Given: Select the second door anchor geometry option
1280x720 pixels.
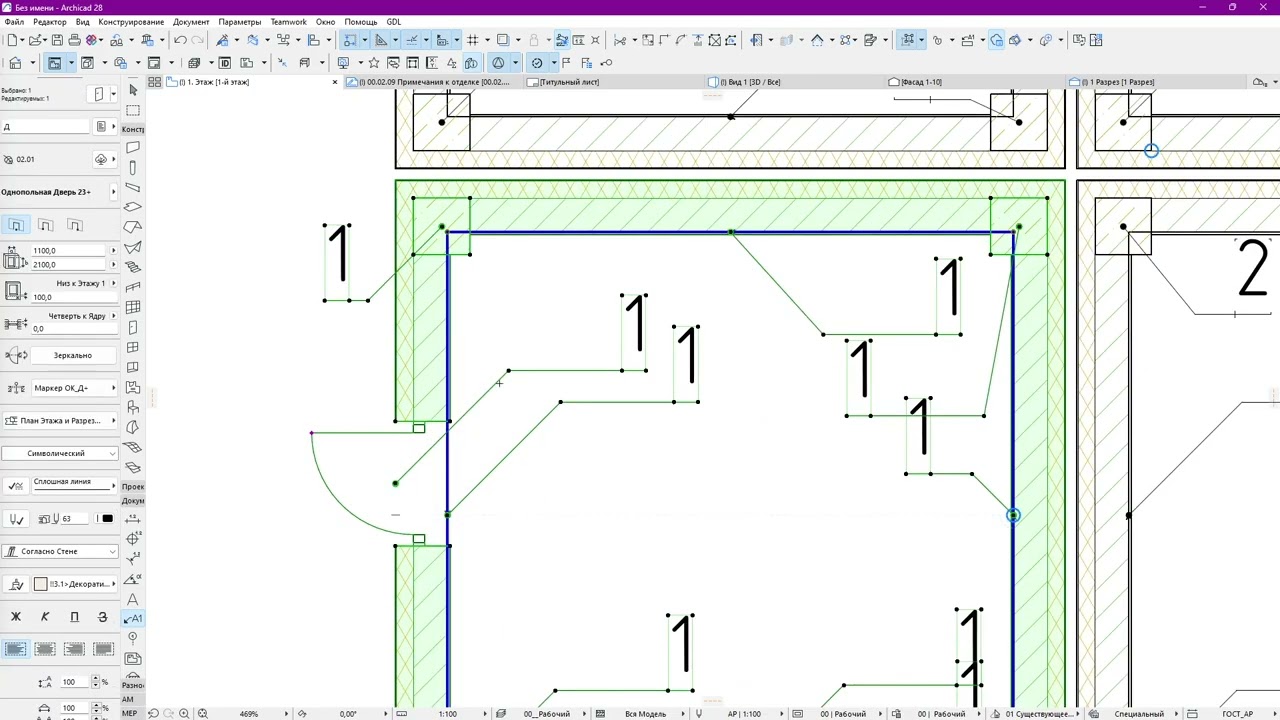Looking at the screenshot, I should click(x=45, y=225).
